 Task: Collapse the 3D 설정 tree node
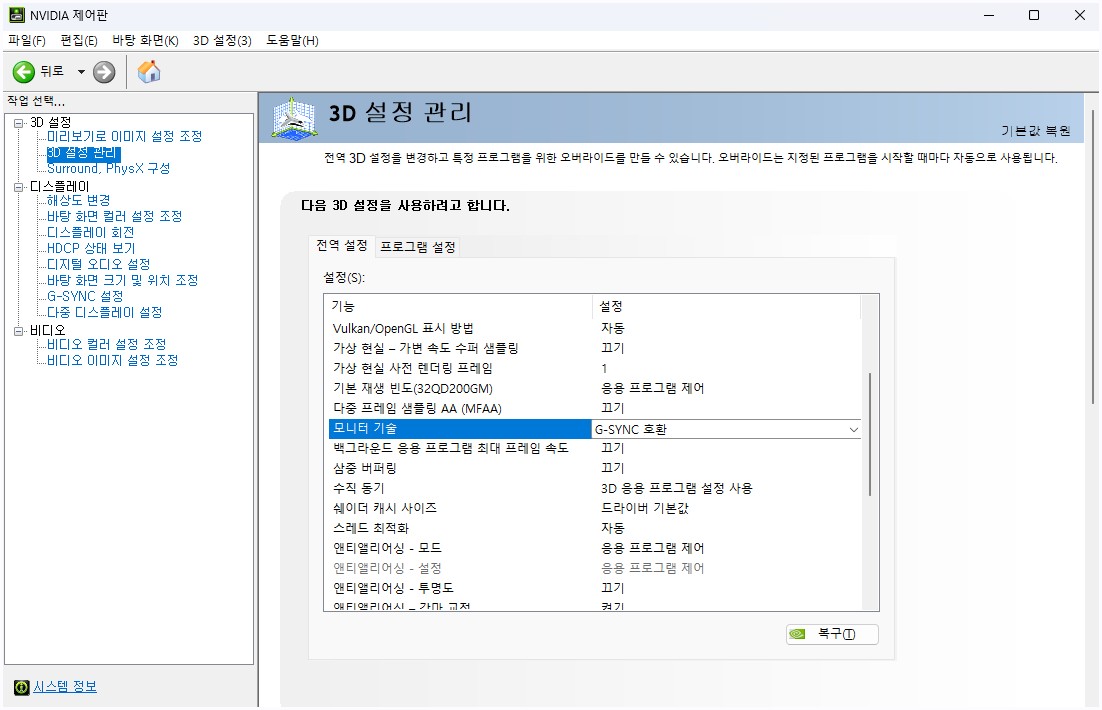(x=18, y=123)
